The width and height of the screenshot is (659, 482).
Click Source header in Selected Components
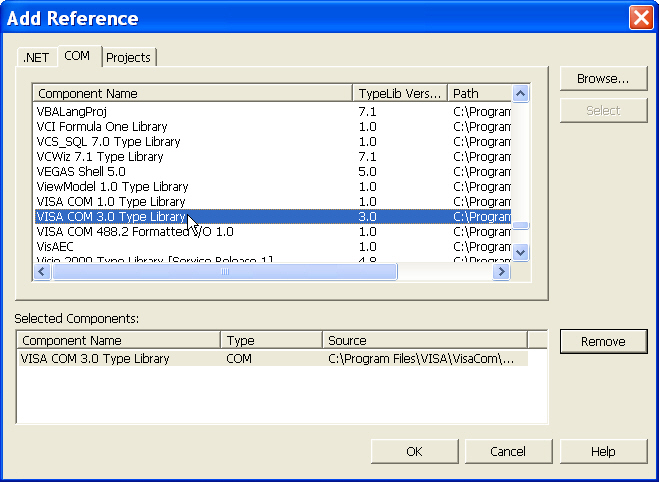425,340
